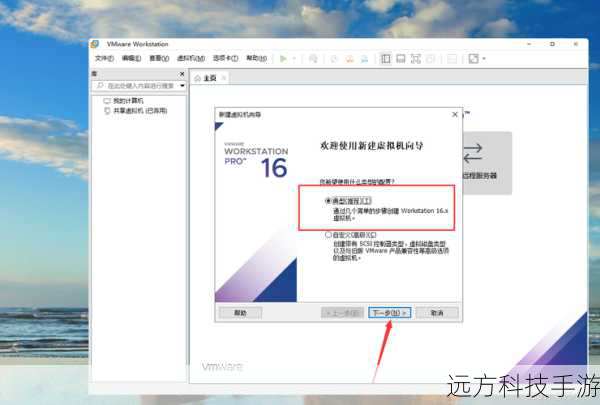The height and width of the screenshot is (405, 600).
Task: Close the new virtual machine wizard dialog
Action: pos(455,114)
